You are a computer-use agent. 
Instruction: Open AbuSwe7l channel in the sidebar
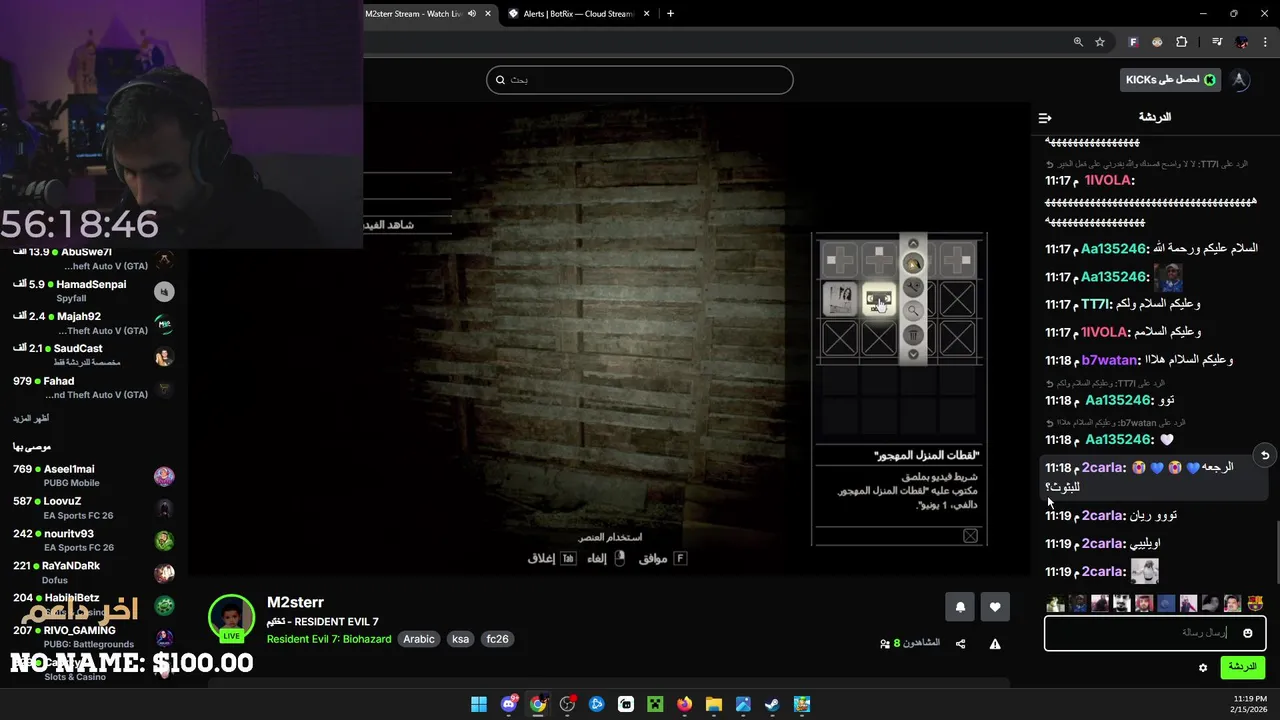tap(94, 259)
